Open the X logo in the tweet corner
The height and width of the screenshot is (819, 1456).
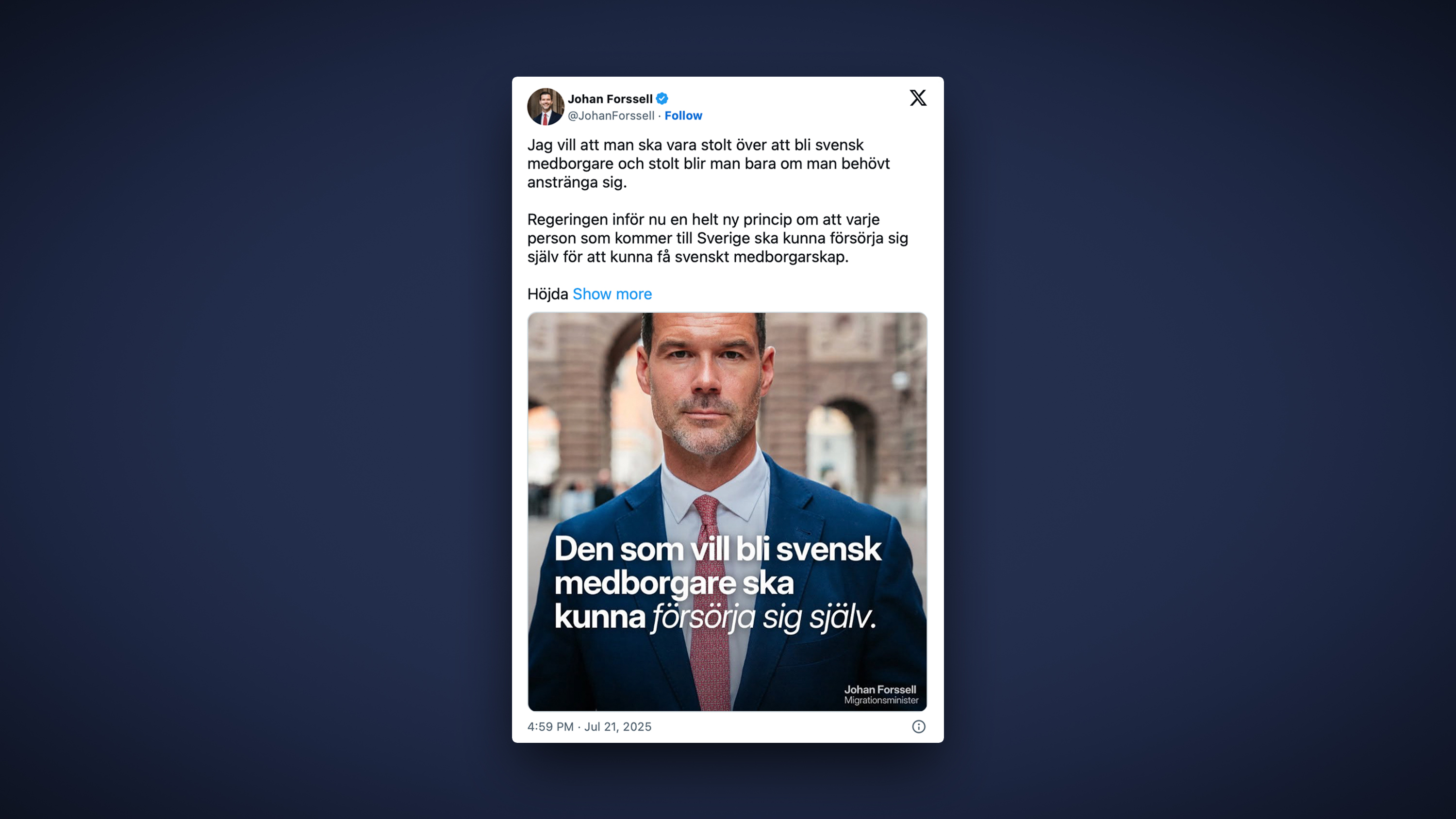[x=918, y=98]
